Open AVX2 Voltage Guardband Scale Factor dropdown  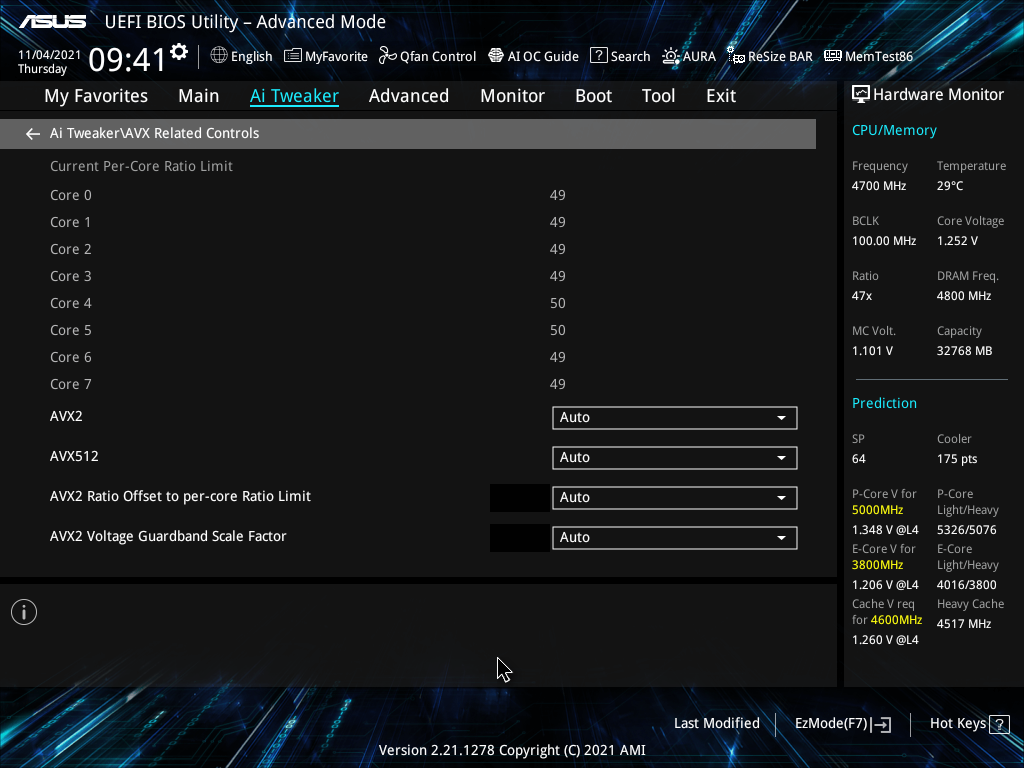coord(675,537)
